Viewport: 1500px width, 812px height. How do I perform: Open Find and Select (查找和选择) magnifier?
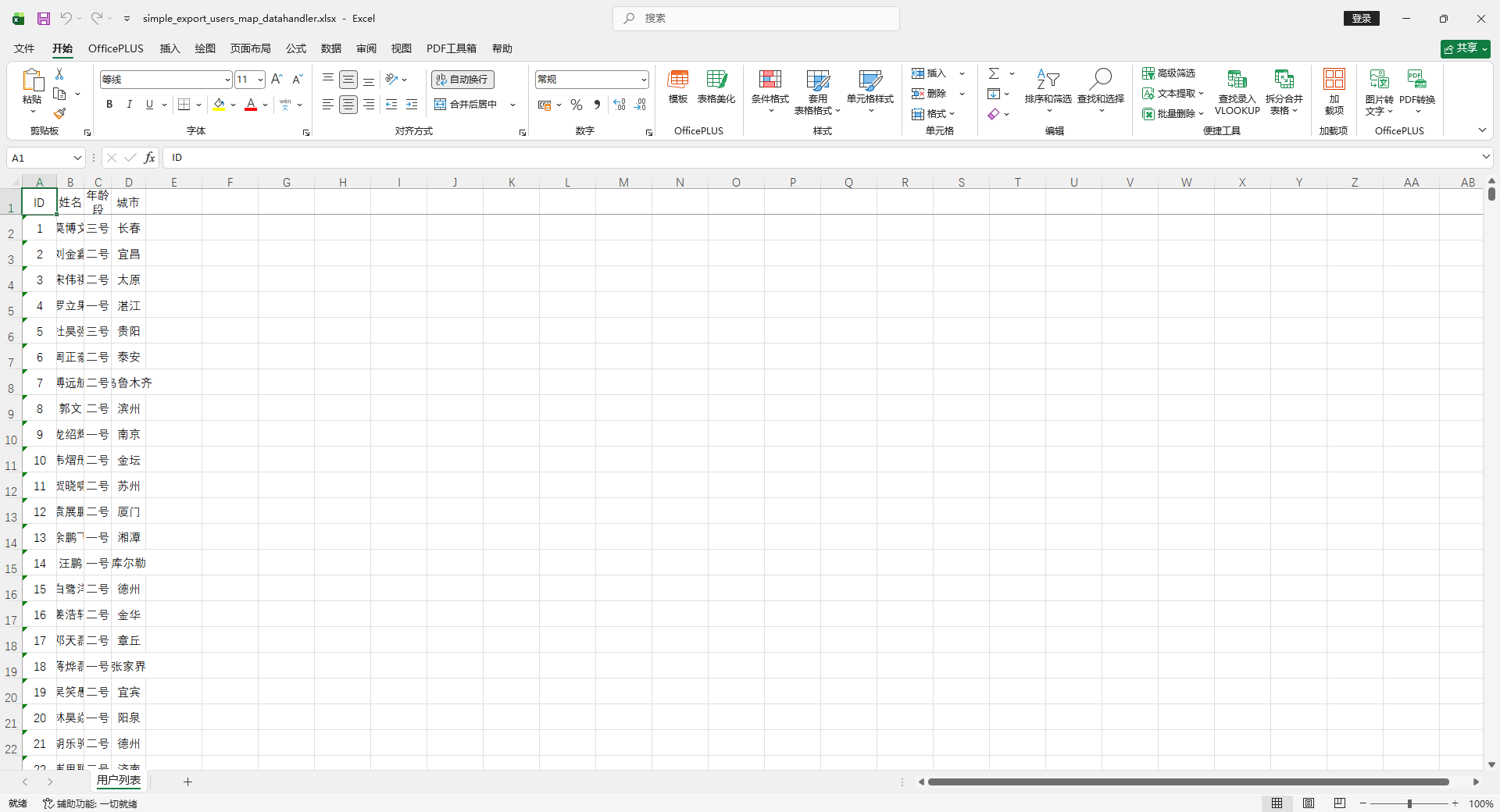pyautogui.click(x=1100, y=89)
